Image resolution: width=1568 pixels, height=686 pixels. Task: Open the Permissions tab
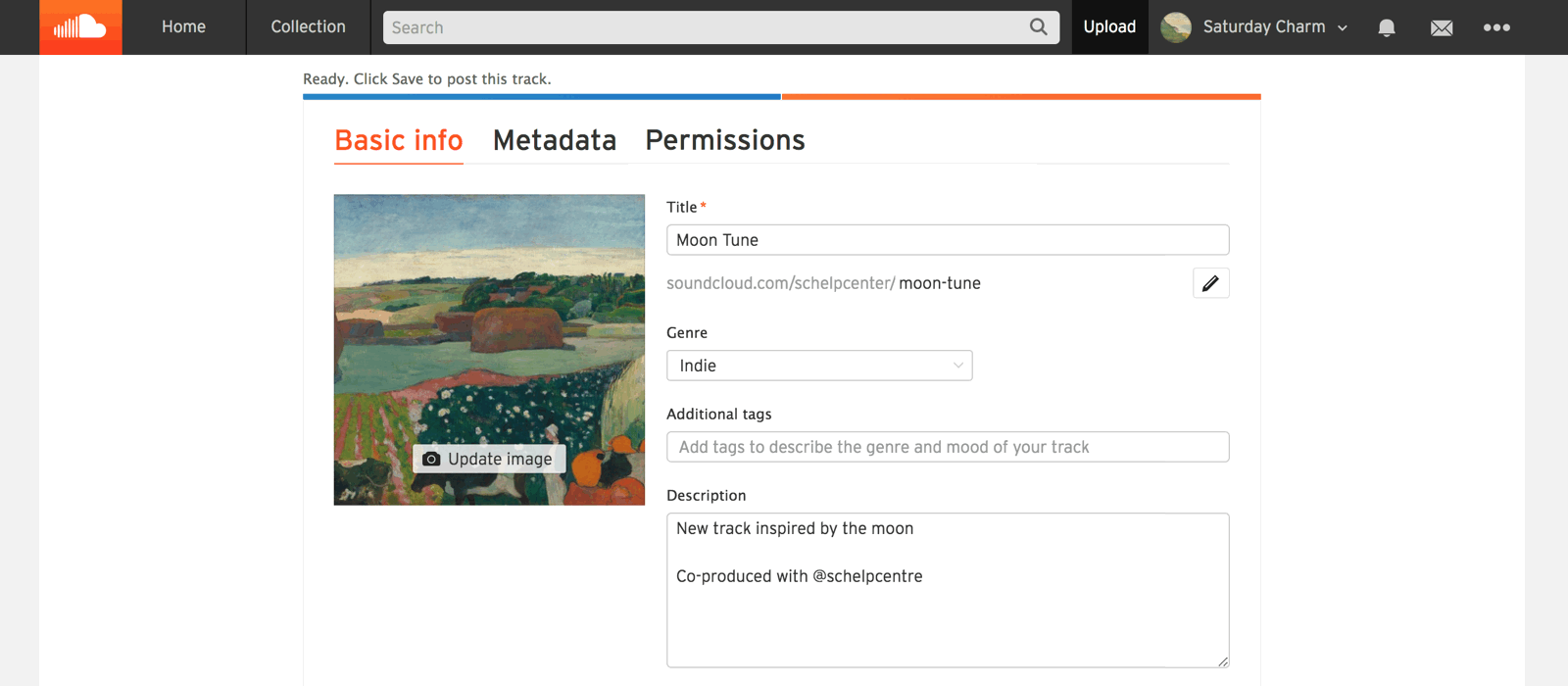pyautogui.click(x=724, y=140)
